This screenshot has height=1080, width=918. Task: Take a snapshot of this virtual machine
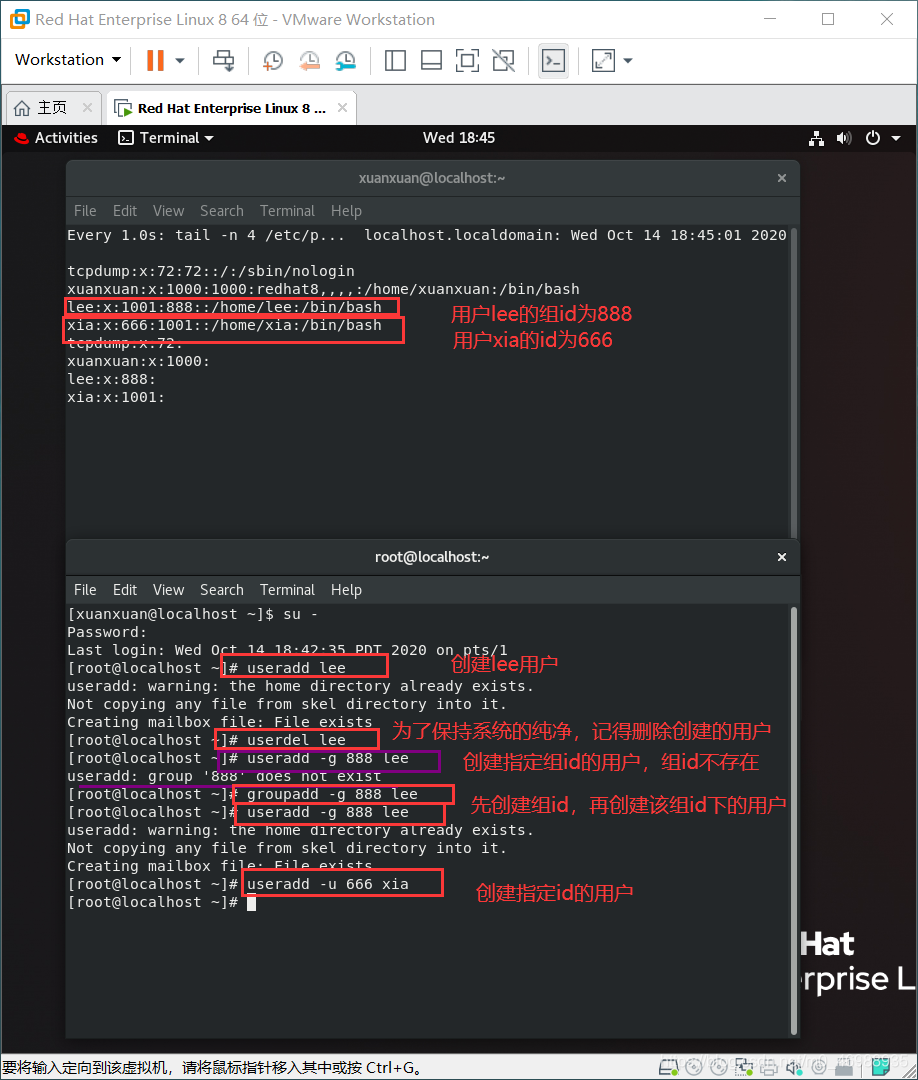(273, 61)
